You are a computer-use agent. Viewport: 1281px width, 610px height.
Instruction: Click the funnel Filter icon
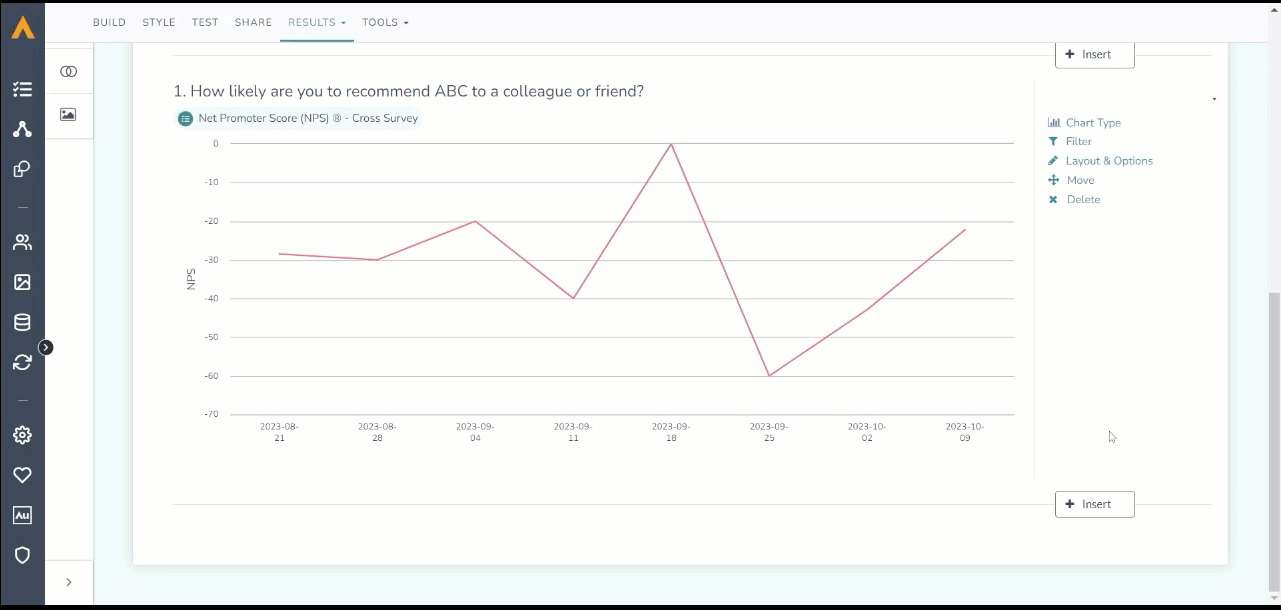(x=1053, y=141)
